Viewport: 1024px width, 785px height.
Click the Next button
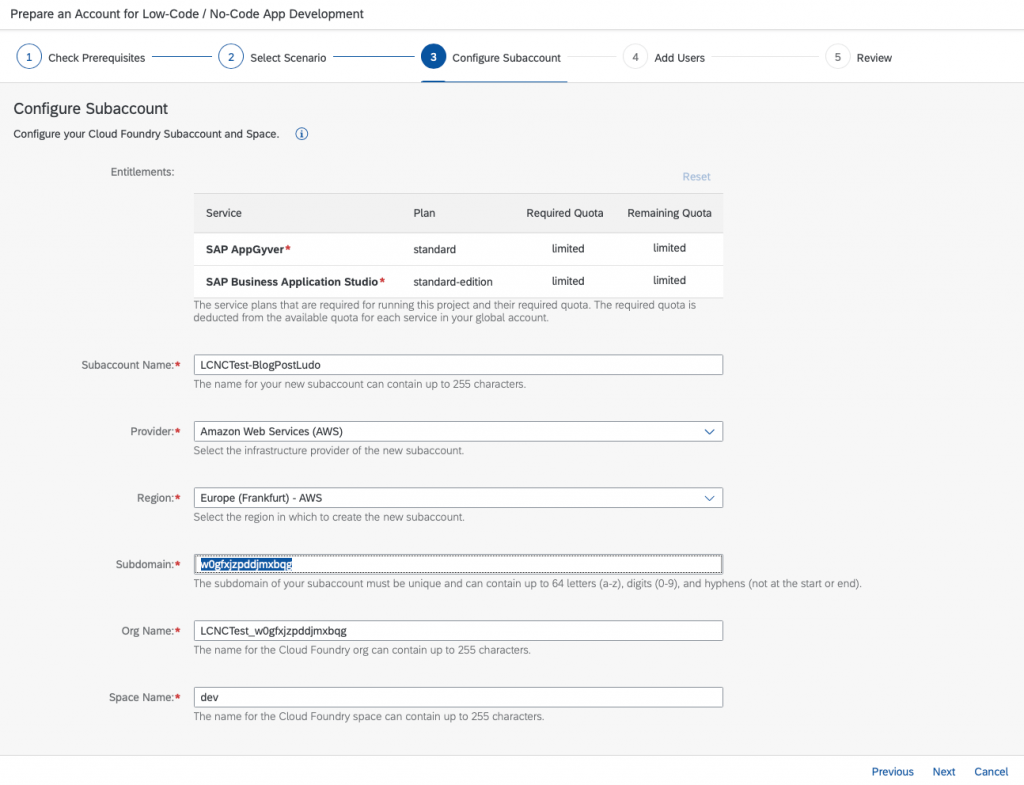[944, 772]
